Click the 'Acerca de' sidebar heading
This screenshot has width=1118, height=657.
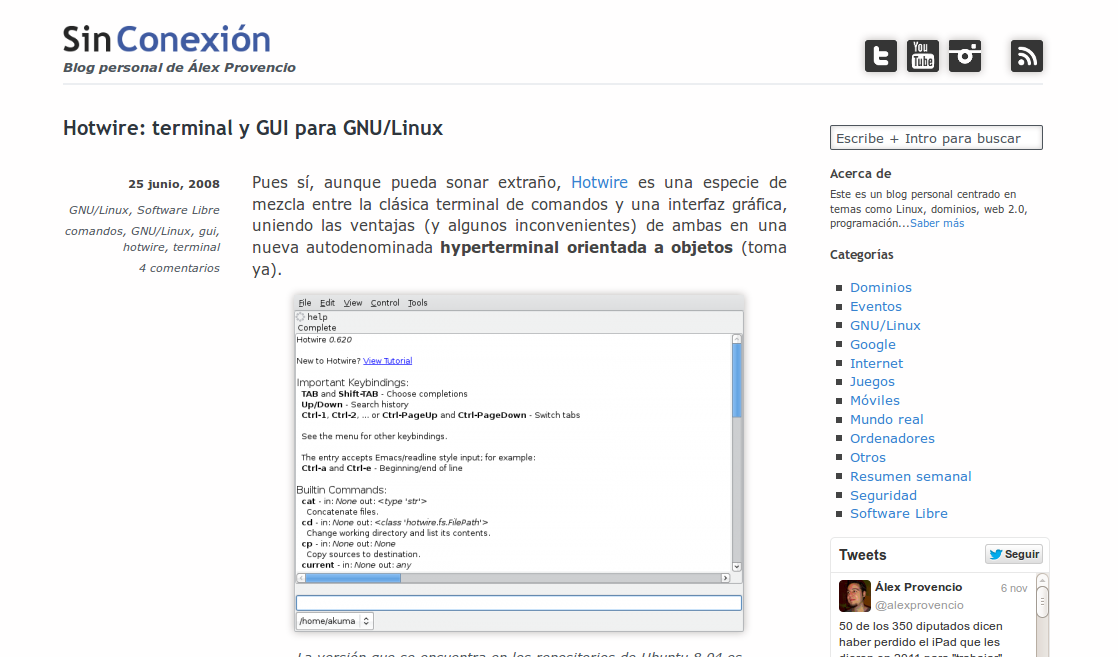click(x=861, y=173)
